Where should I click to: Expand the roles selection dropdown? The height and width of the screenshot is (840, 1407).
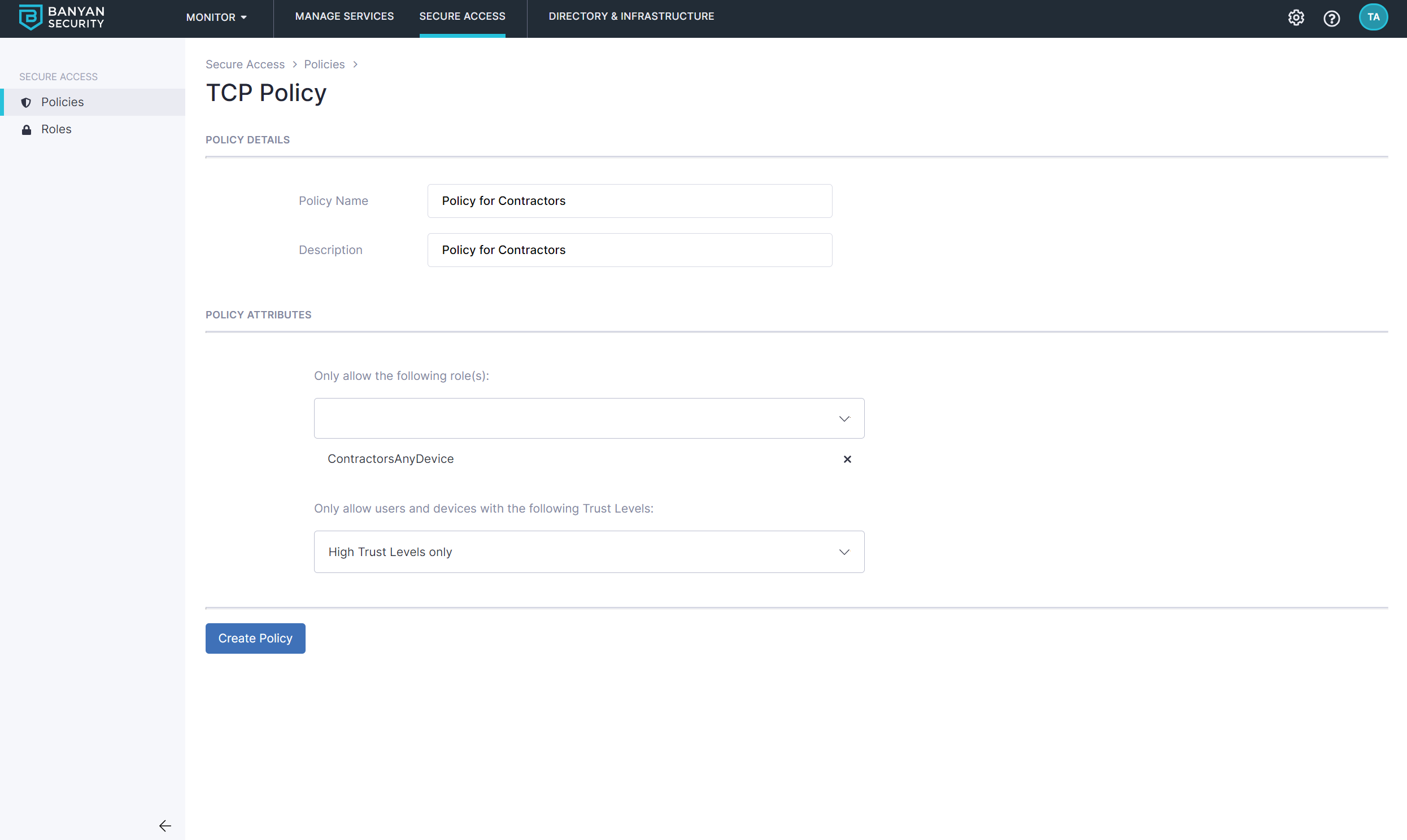(589, 418)
